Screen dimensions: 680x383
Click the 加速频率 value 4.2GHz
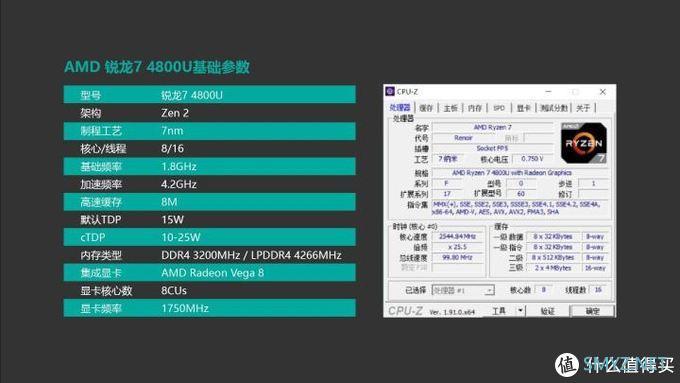click(179, 184)
